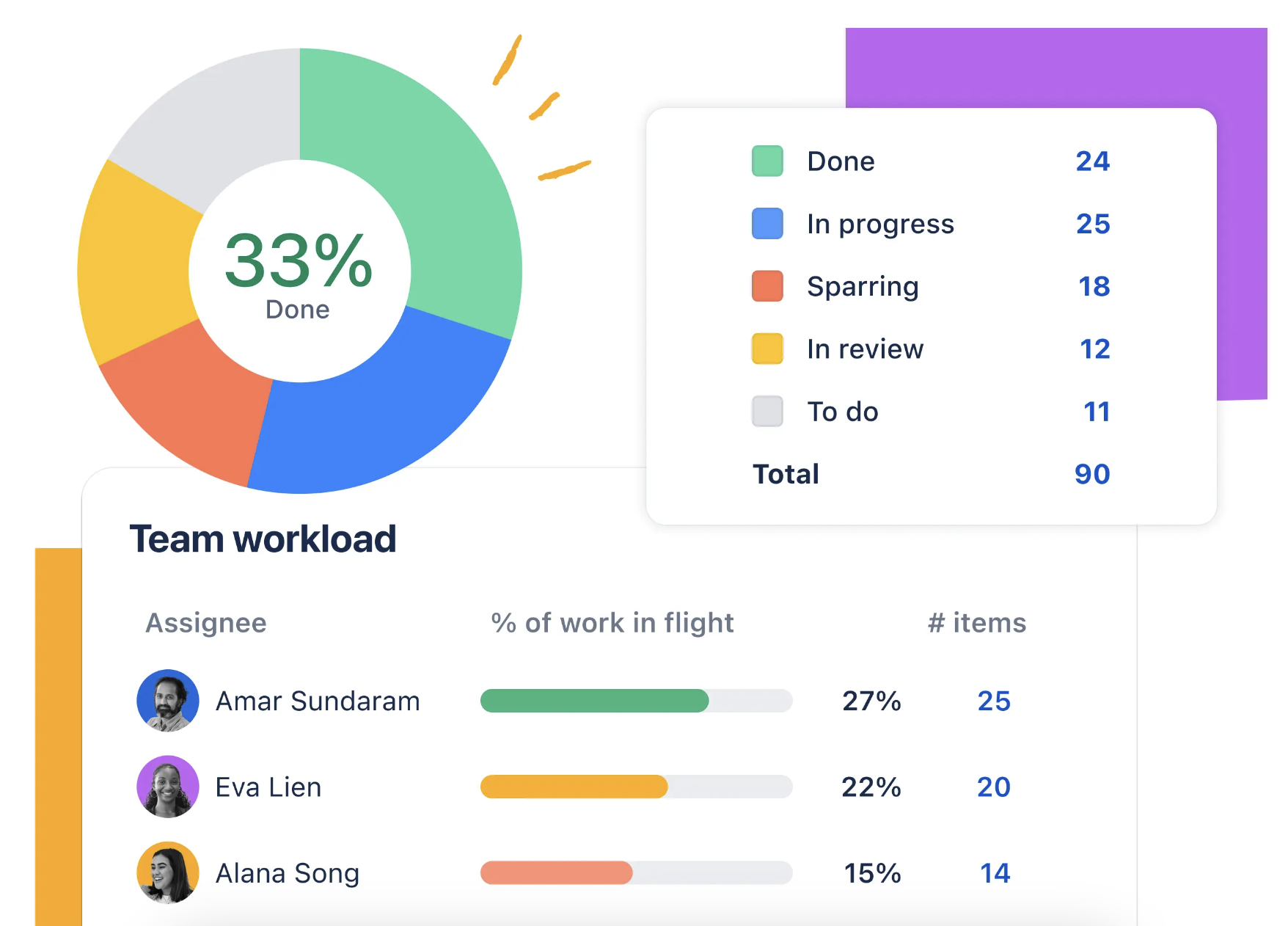Click Alana Song's salmon workload bar
Screen dimensions: 1288x926
(x=557, y=872)
